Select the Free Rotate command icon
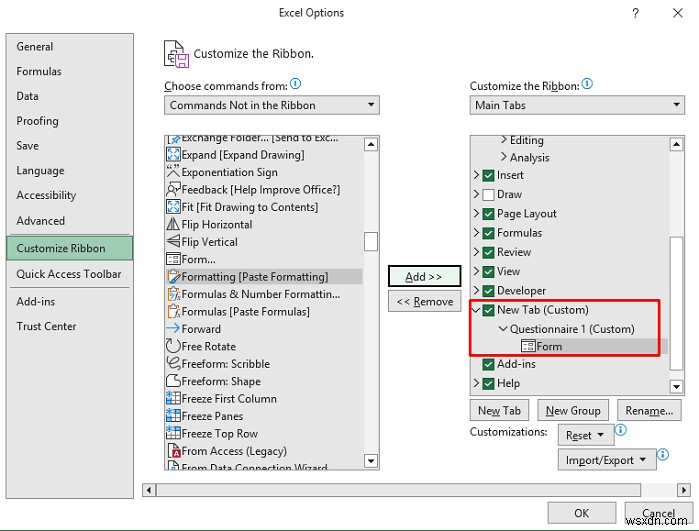 click(173, 346)
